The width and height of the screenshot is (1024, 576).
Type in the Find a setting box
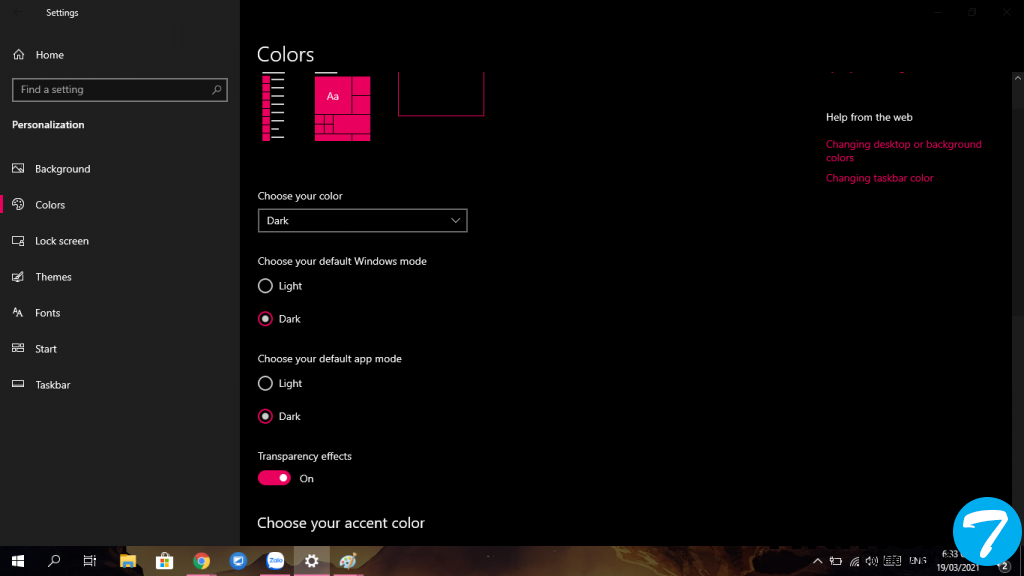coord(110,90)
